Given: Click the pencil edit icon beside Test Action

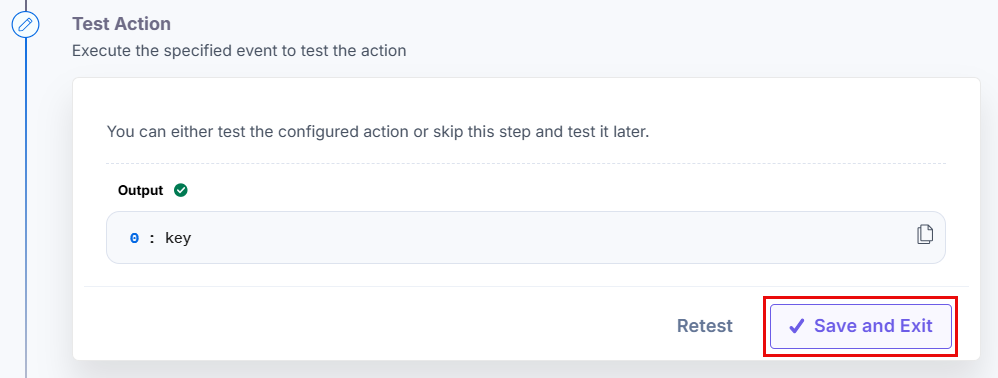Looking at the screenshot, I should point(25,25).
